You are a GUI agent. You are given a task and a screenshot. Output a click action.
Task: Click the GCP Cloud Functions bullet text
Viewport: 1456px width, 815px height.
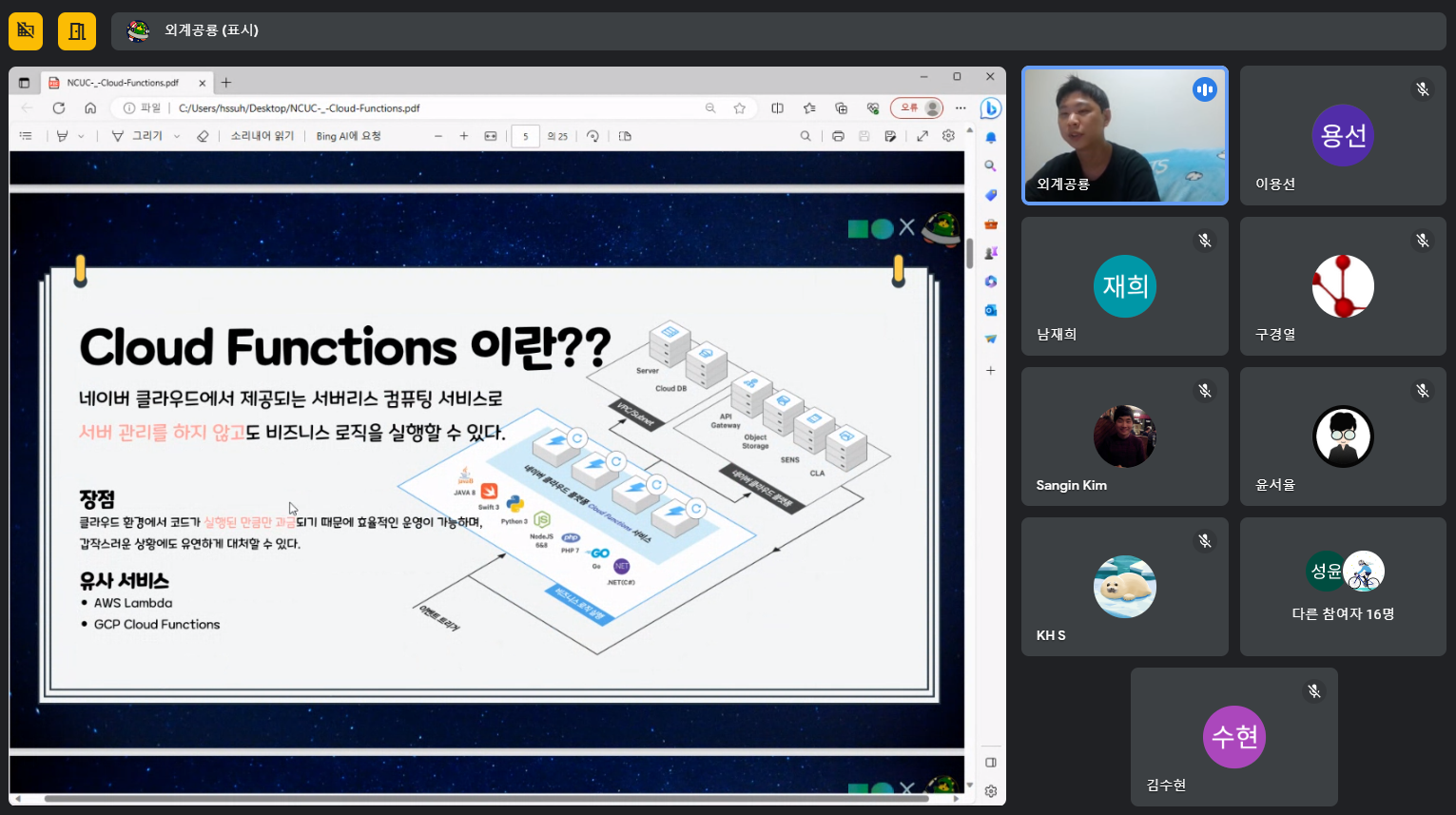157,624
